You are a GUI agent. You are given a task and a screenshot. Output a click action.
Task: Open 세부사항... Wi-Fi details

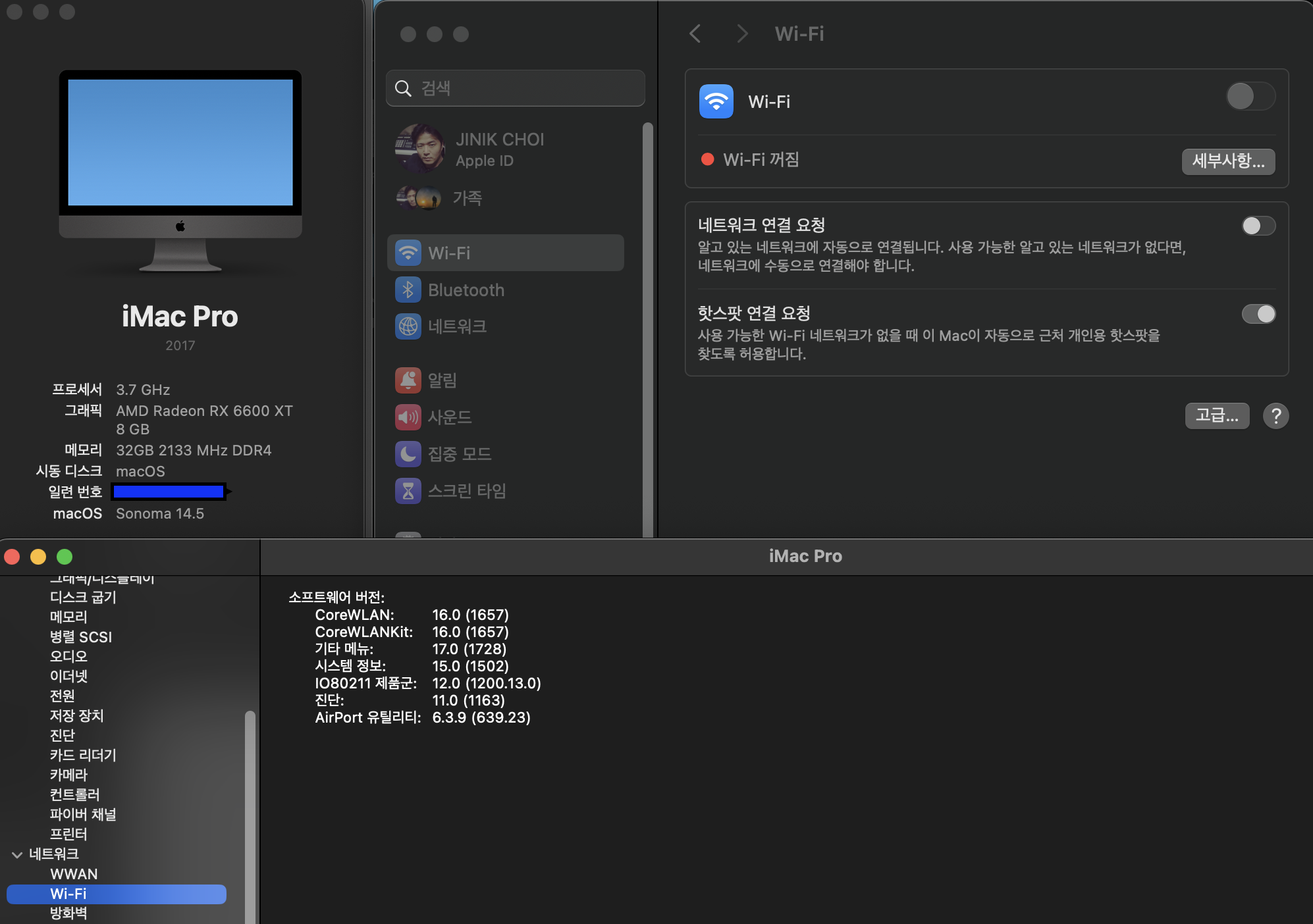pos(1228,161)
